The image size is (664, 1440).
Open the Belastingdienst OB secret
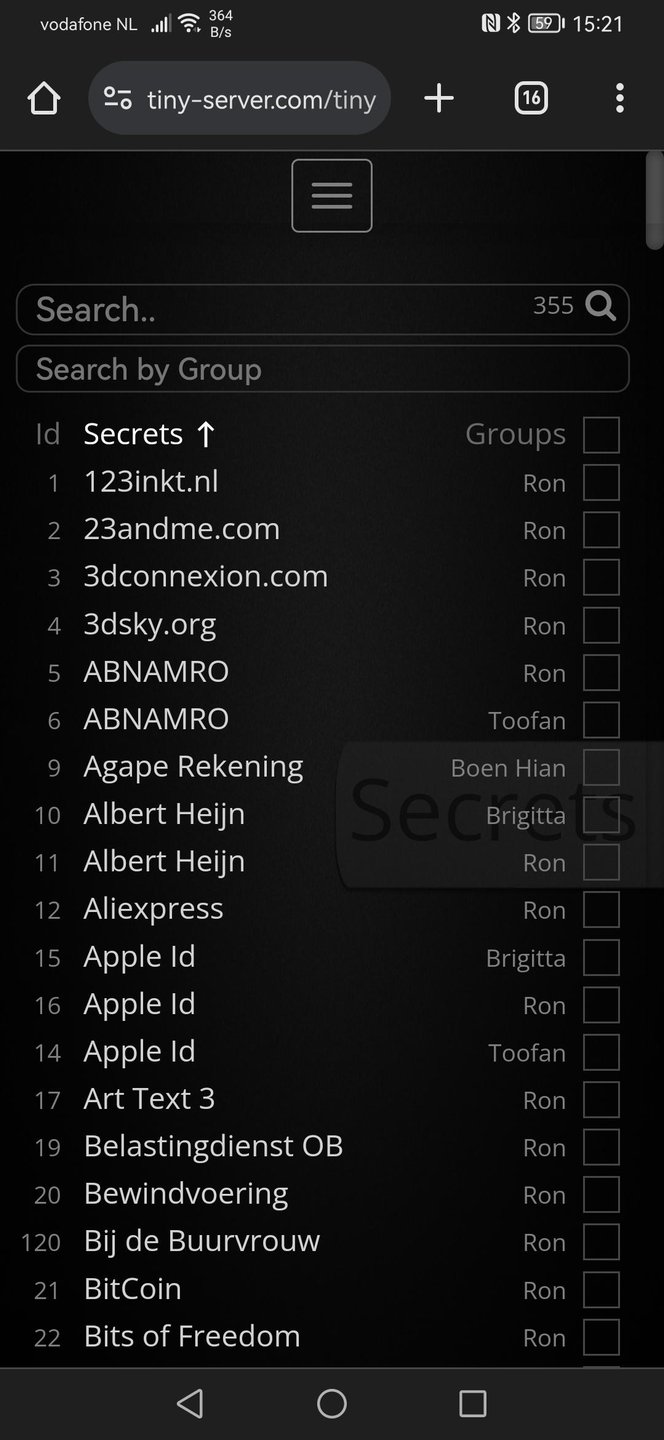[x=213, y=1146]
